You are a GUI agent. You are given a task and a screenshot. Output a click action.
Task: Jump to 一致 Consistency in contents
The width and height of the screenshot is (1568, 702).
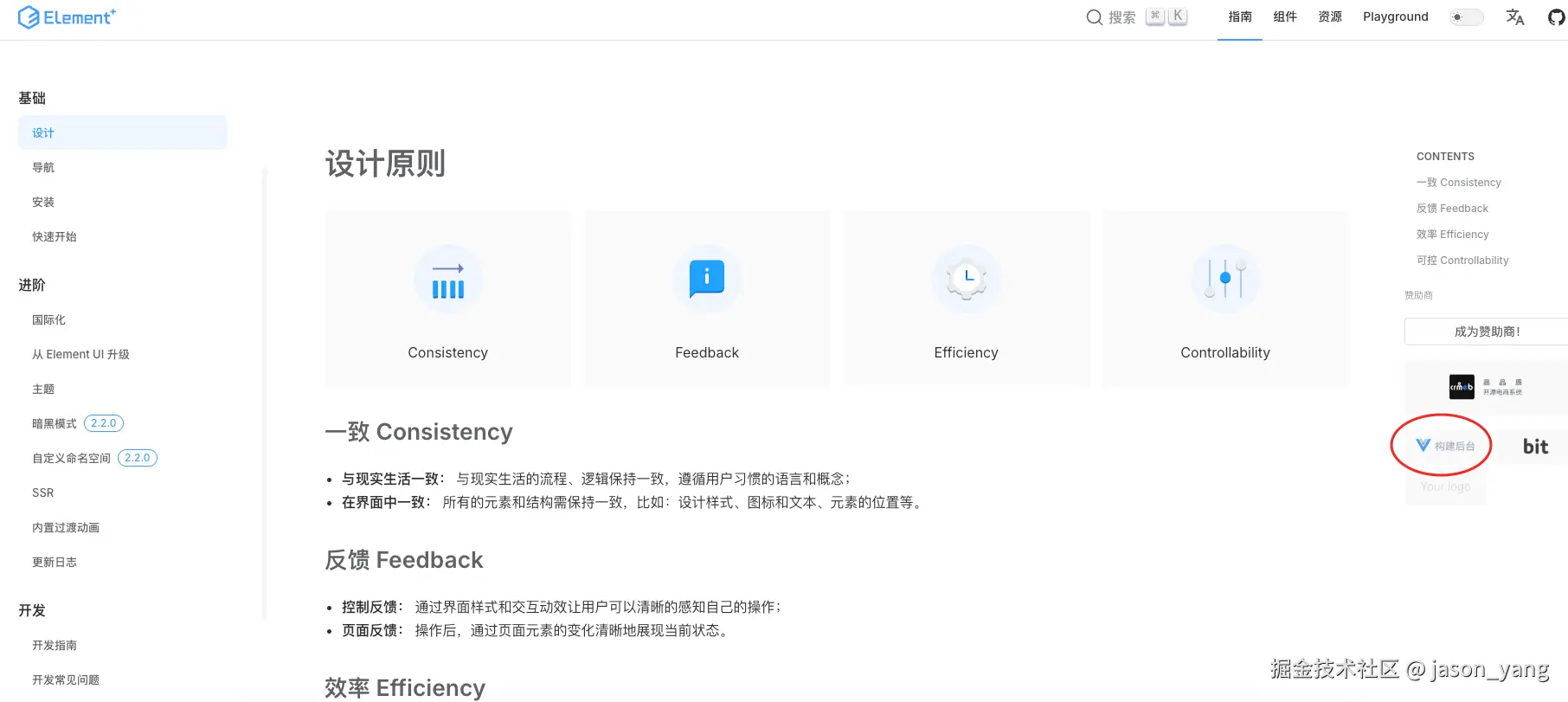(x=1459, y=183)
